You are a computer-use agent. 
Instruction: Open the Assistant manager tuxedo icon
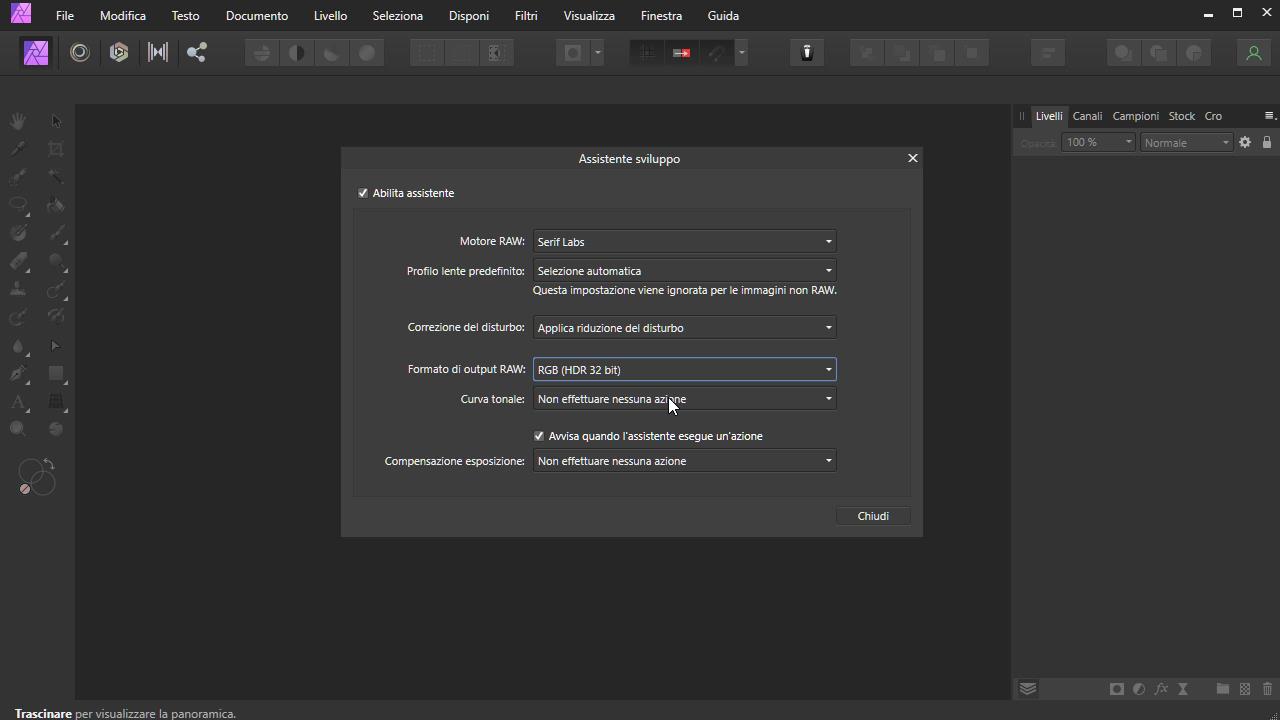[x=807, y=53]
